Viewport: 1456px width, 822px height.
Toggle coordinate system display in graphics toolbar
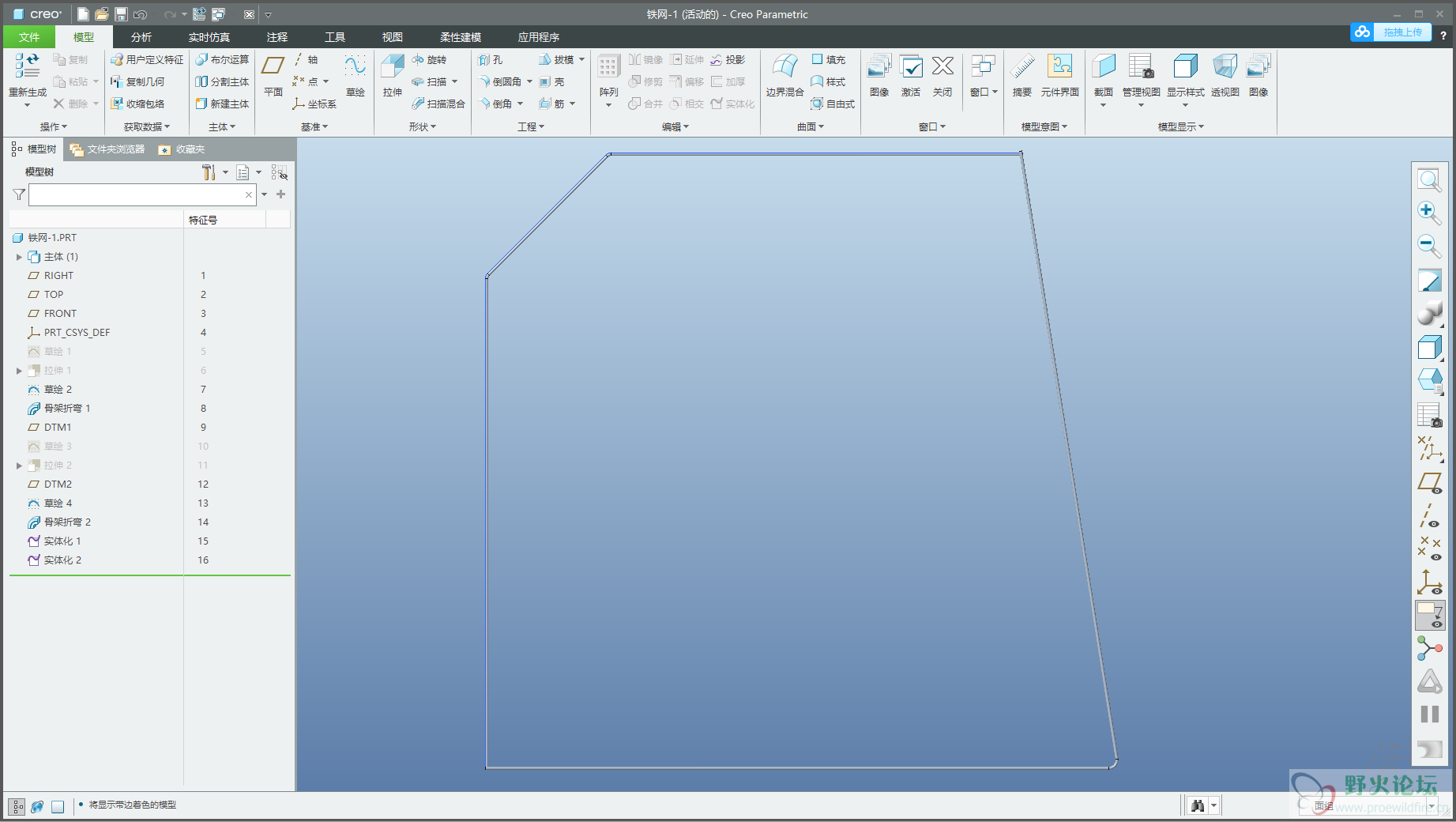1429,583
